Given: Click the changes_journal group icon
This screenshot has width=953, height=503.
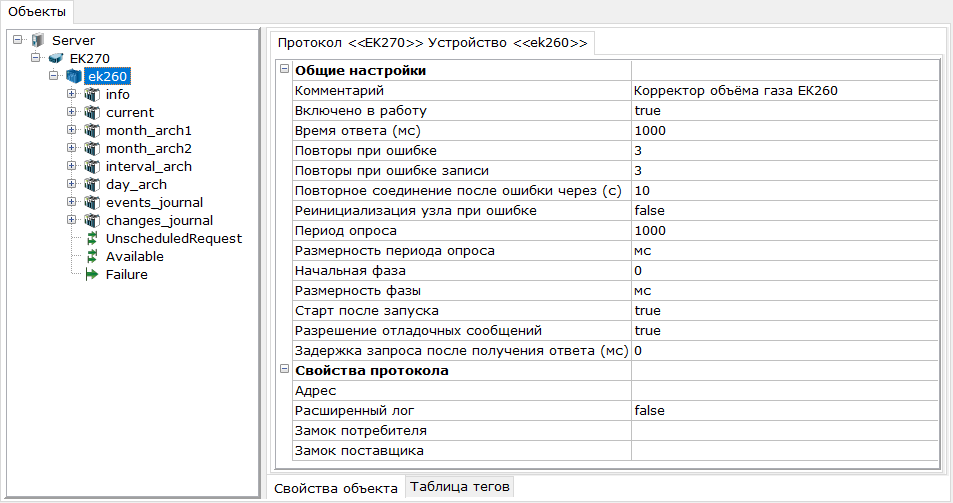Looking at the screenshot, I should click(x=92, y=221).
